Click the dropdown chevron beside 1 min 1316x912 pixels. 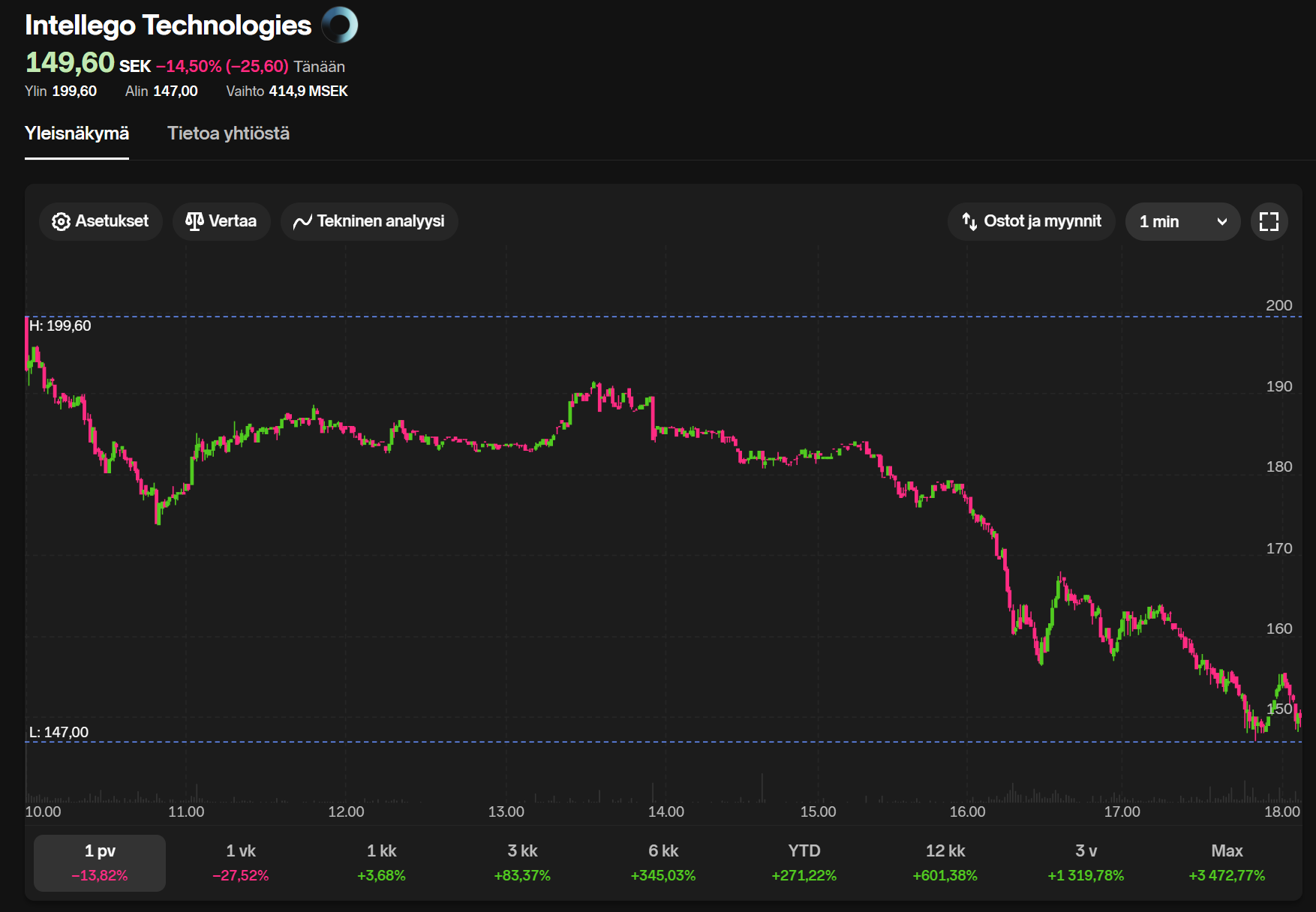pos(1221,221)
